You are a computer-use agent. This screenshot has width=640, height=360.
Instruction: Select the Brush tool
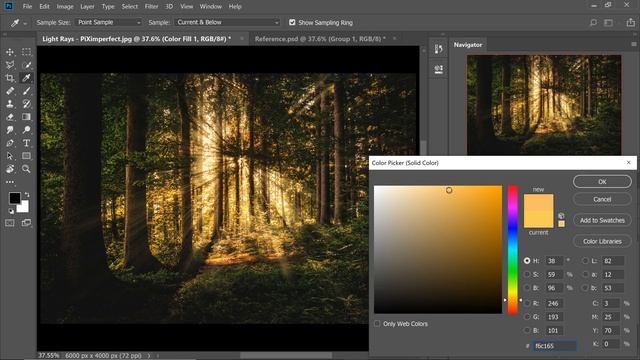pos(27,91)
